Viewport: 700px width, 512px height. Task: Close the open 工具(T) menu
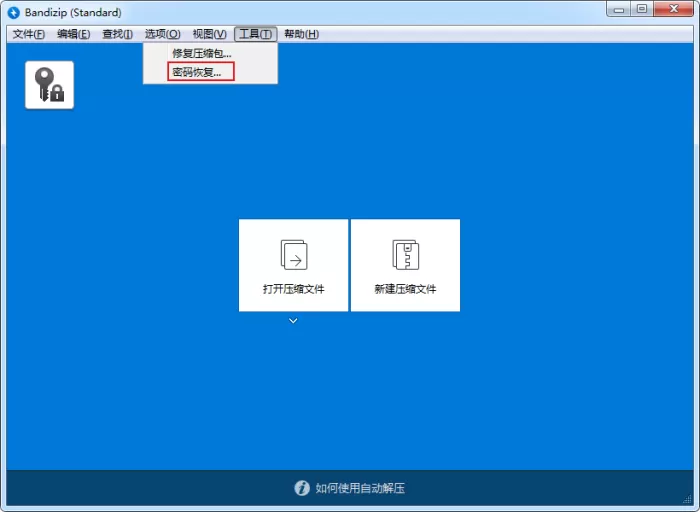click(255, 34)
